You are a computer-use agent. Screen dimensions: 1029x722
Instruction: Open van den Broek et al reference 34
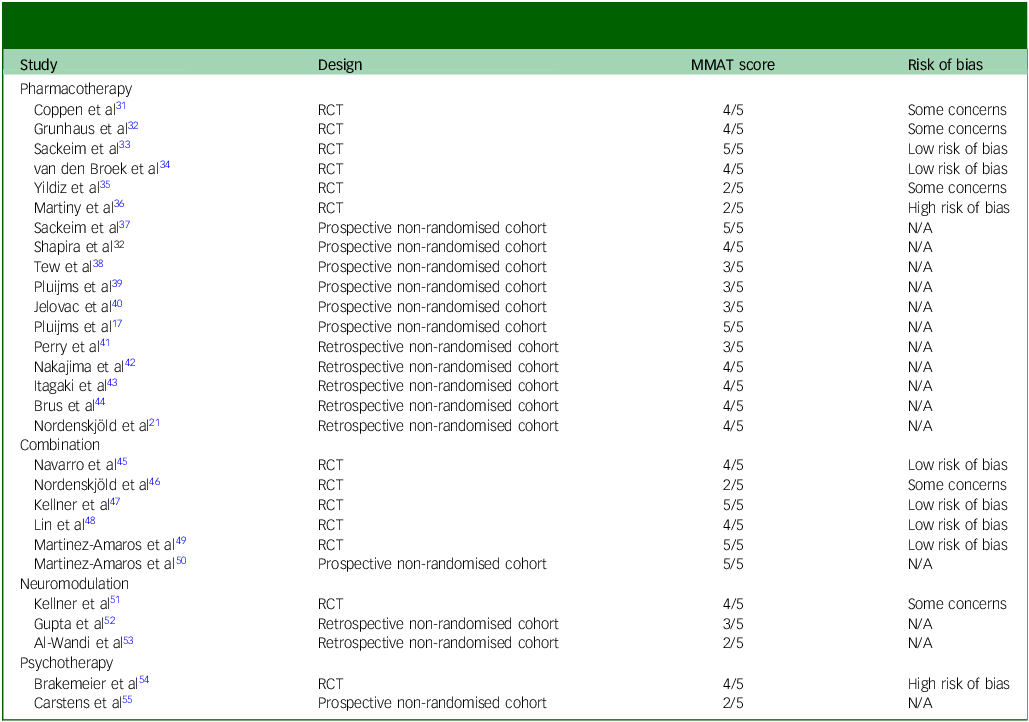point(165,165)
